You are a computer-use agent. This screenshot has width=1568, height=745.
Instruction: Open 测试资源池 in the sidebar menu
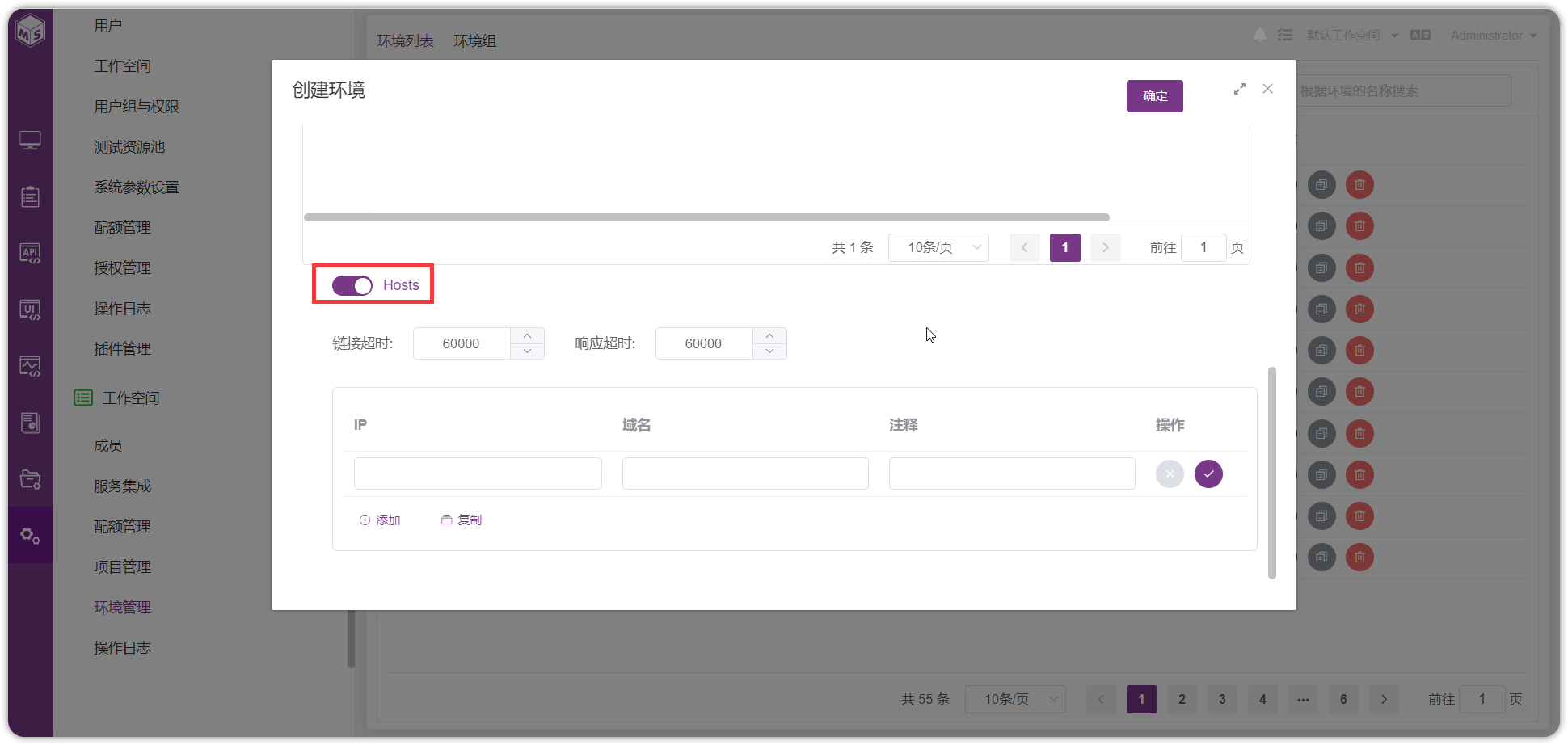[x=129, y=147]
